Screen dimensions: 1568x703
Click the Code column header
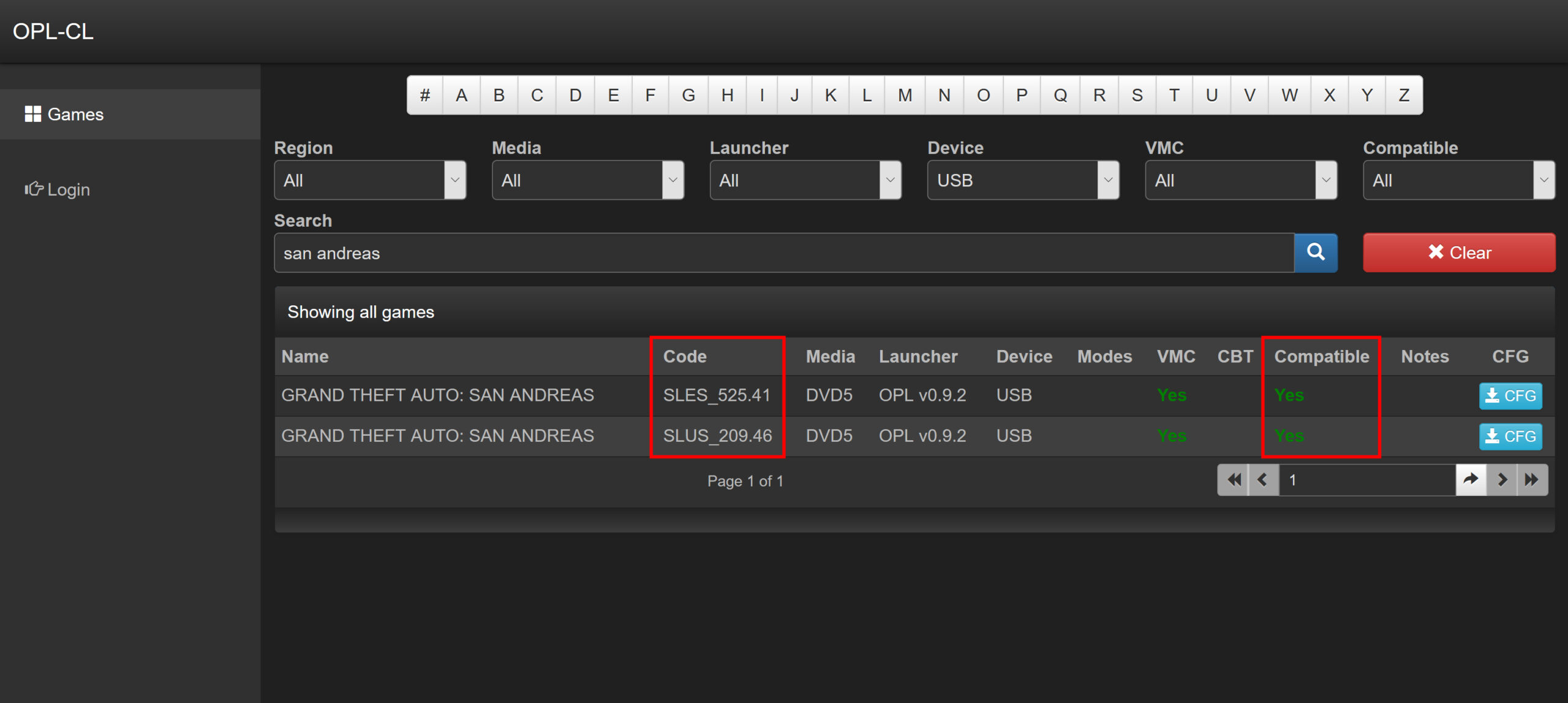click(685, 357)
